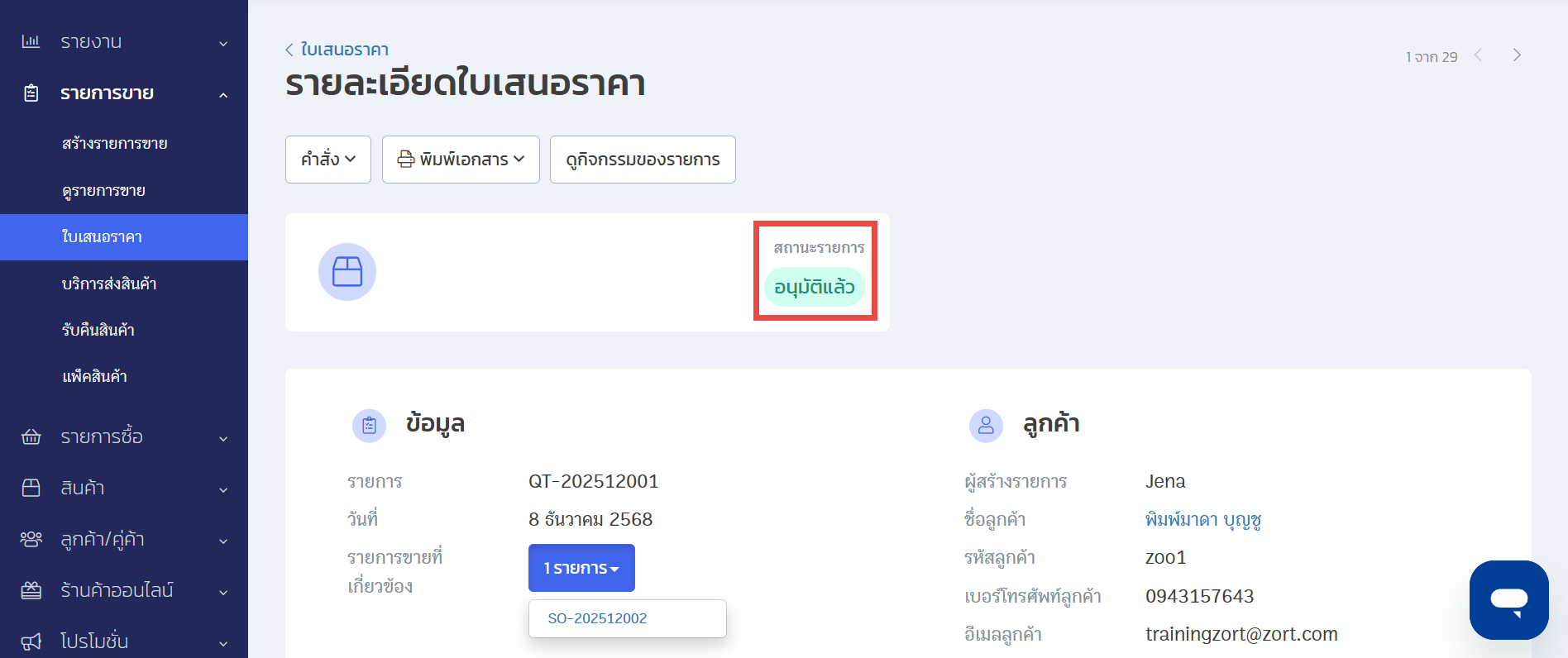The height and width of the screenshot is (658, 1568).
Task: Click the purchase basket icon in sidebar
Action: point(31,436)
